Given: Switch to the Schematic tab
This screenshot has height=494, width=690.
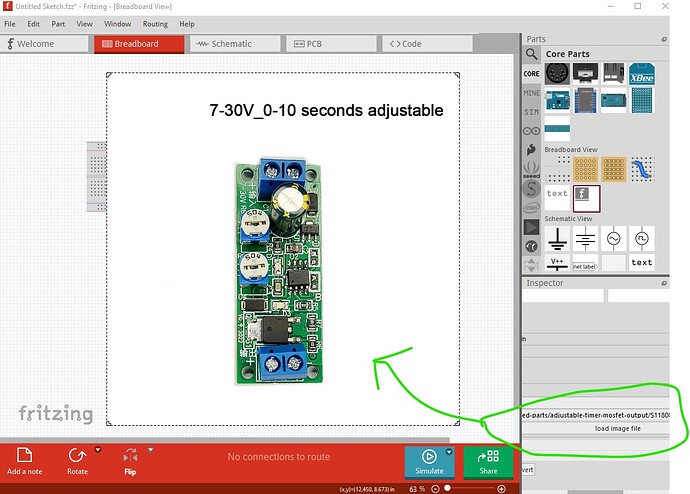Looking at the screenshot, I should [x=235, y=44].
